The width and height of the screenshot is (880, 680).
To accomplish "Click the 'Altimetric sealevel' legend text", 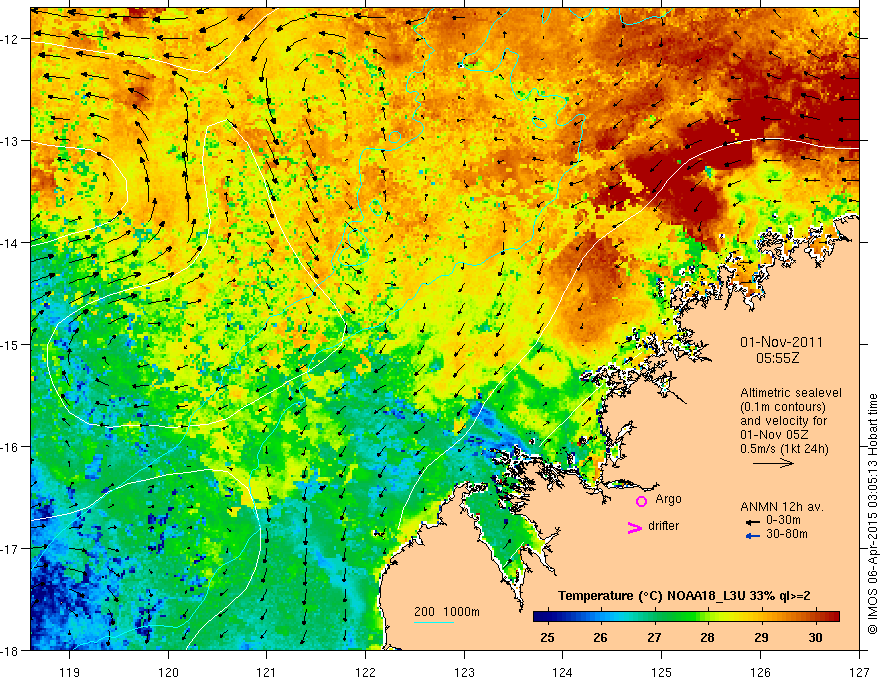I will pos(791,393).
